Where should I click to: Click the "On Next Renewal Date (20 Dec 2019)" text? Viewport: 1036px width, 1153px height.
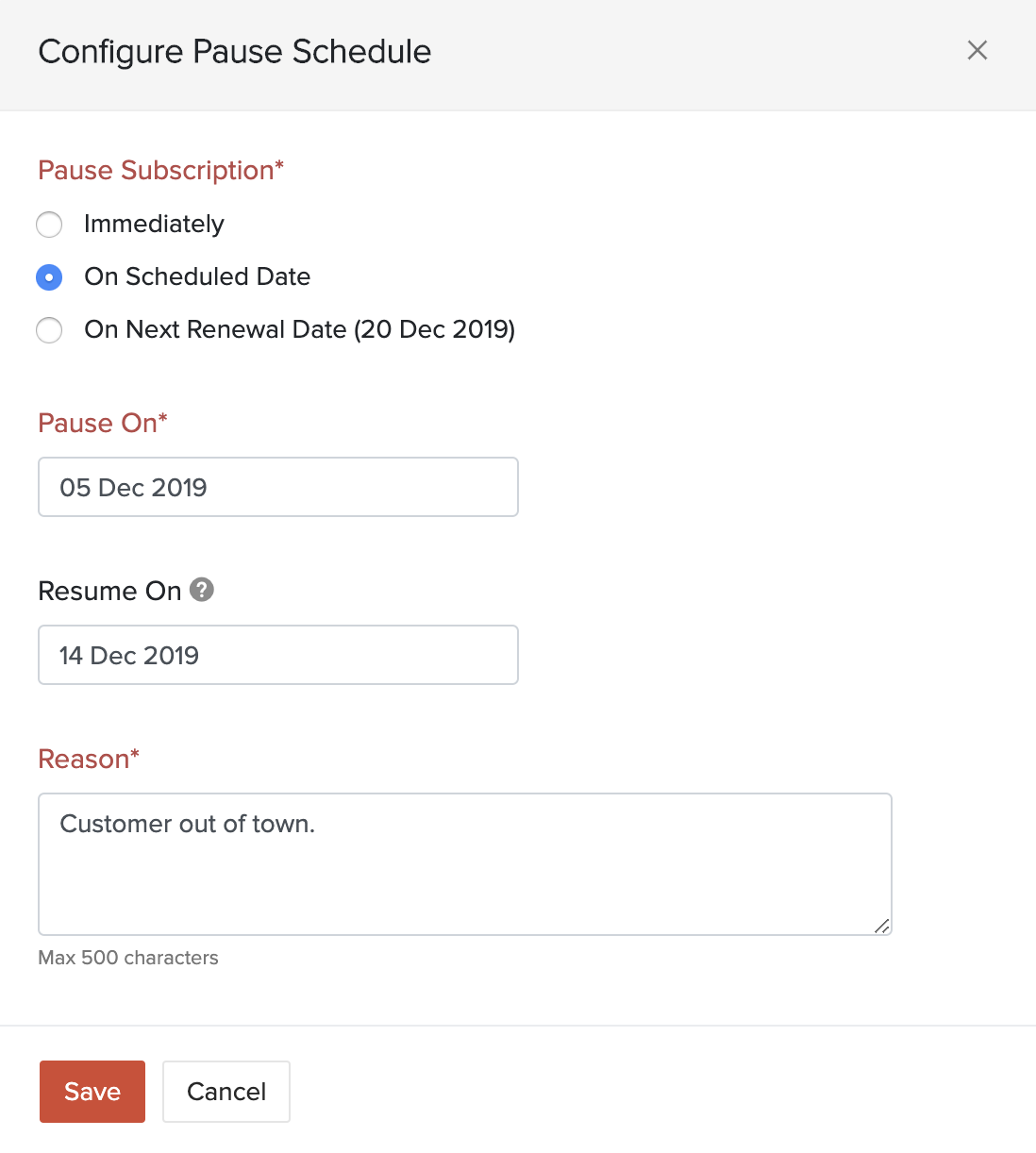(299, 330)
